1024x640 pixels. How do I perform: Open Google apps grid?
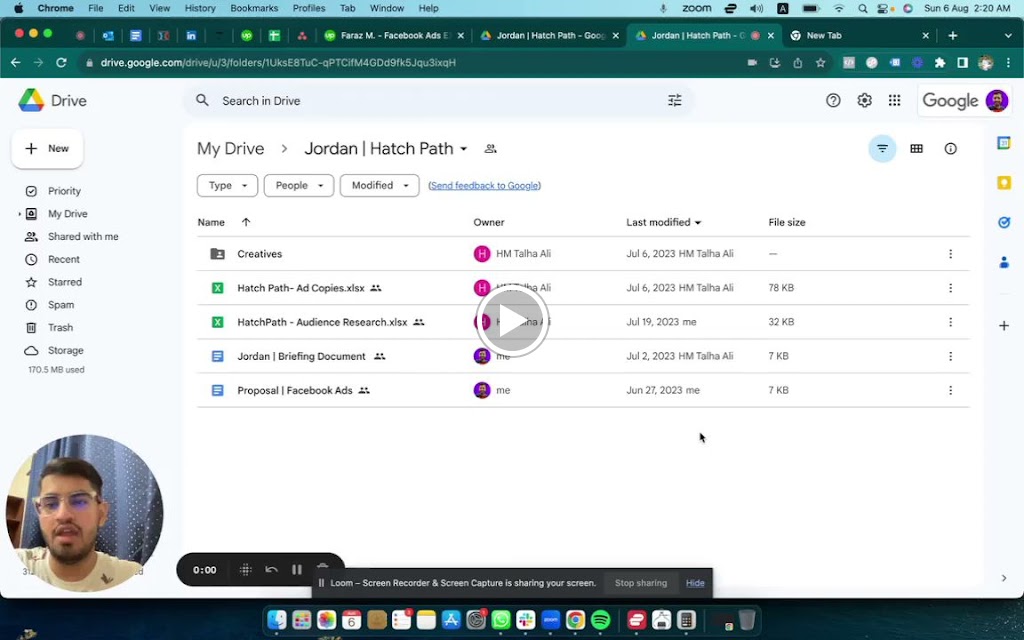(x=895, y=101)
